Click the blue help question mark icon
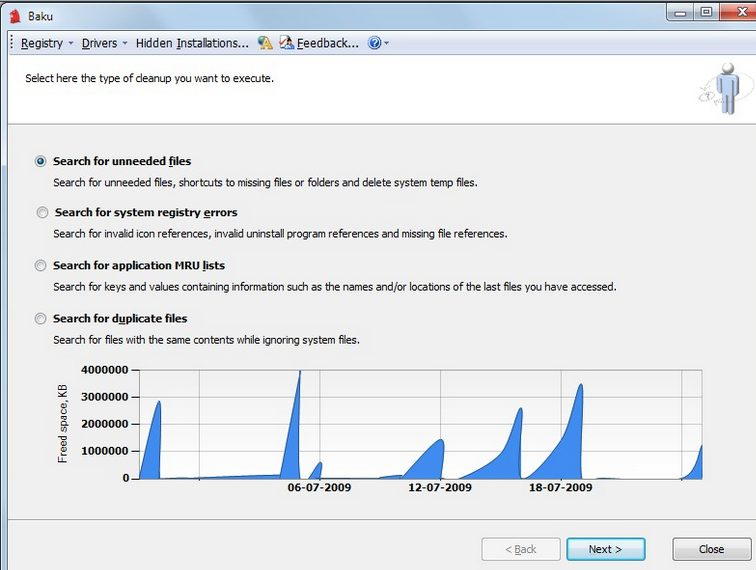Screen dimensions: 756x570 [374, 43]
